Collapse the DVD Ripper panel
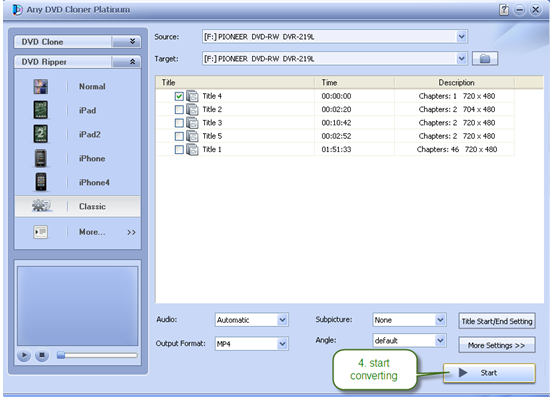 [x=126, y=62]
